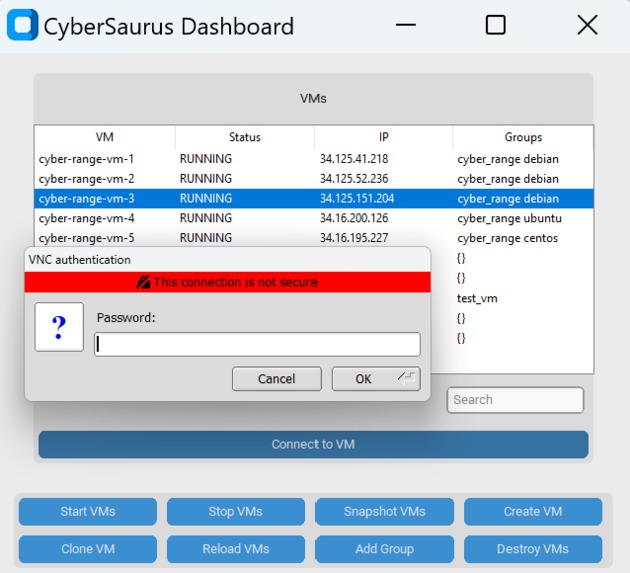Screen dimensions: 630x573
Task: Click Reload VMs button
Action: pyautogui.click(x=236, y=549)
